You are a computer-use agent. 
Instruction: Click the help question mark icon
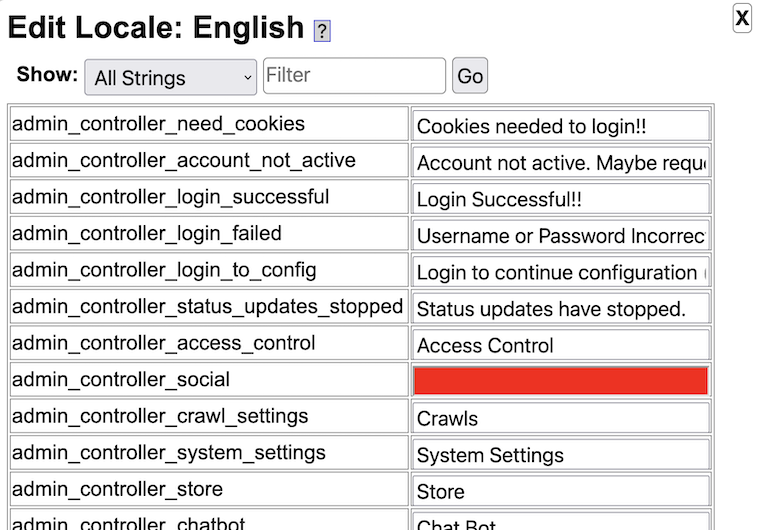(322, 31)
